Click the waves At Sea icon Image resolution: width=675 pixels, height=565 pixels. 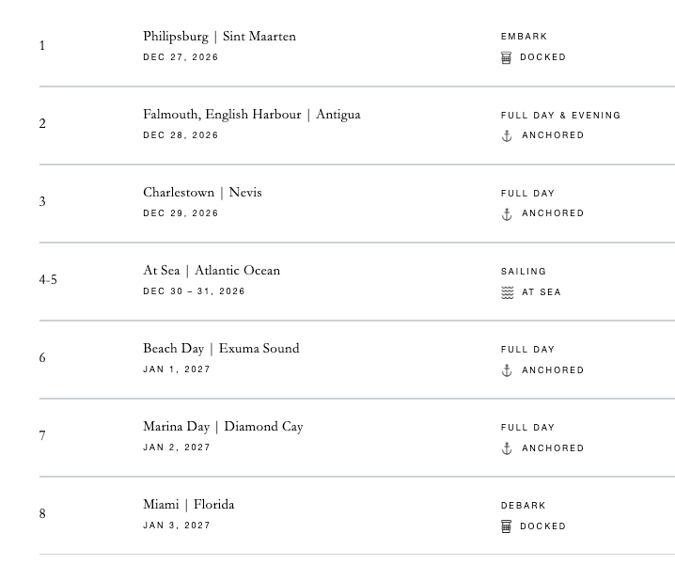click(507, 292)
